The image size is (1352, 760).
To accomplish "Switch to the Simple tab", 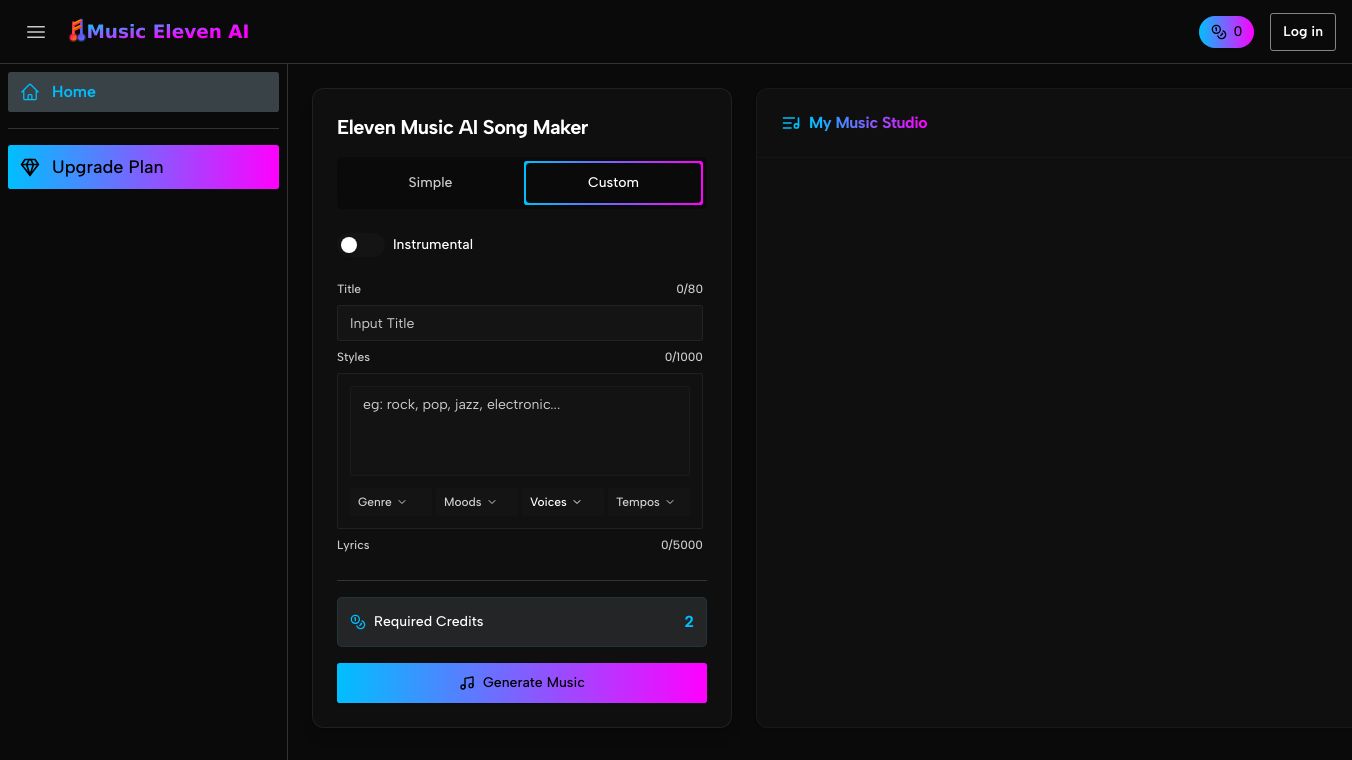I will [430, 183].
